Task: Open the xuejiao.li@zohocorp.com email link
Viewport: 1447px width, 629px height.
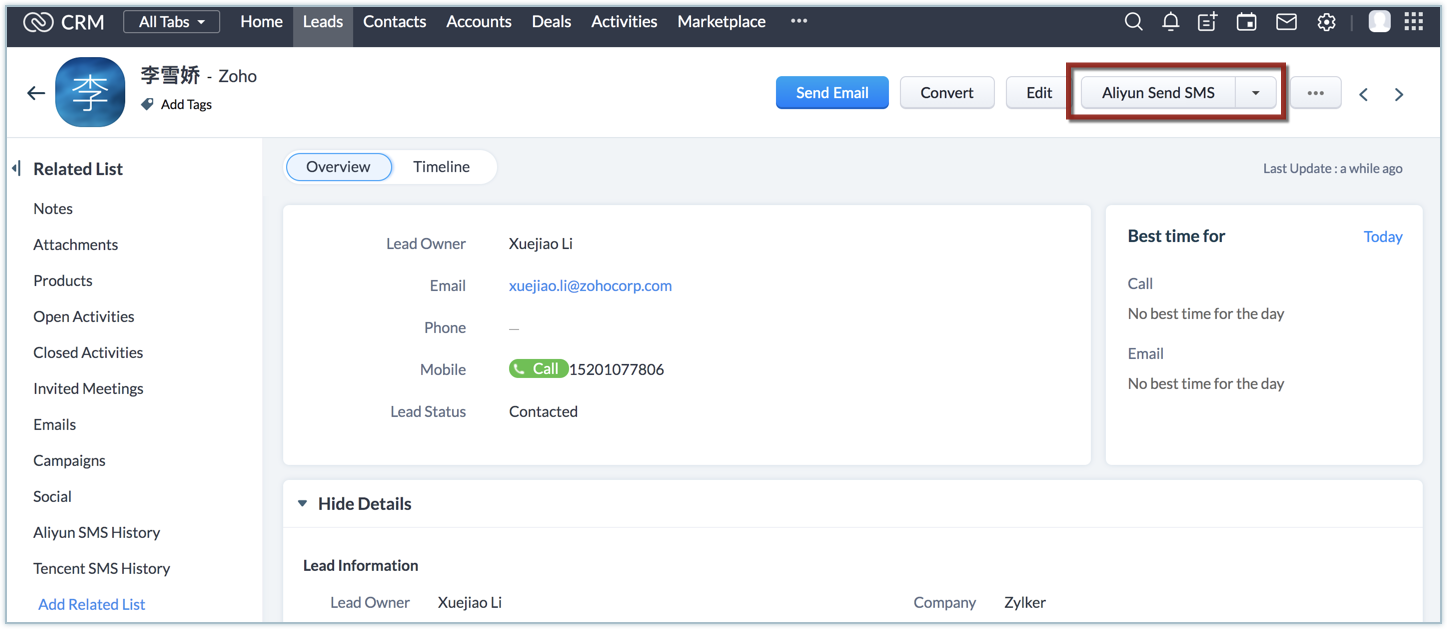Action: click(x=590, y=286)
